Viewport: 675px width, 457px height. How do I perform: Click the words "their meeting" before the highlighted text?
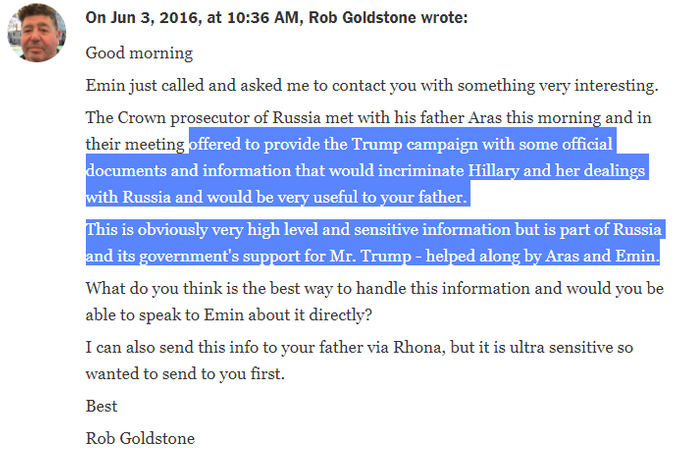135,145
